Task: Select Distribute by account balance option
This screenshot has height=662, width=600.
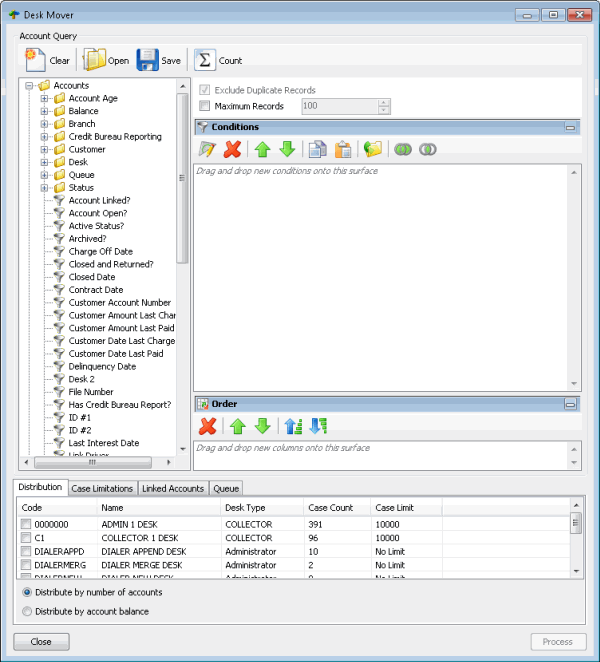Action: click(27, 610)
